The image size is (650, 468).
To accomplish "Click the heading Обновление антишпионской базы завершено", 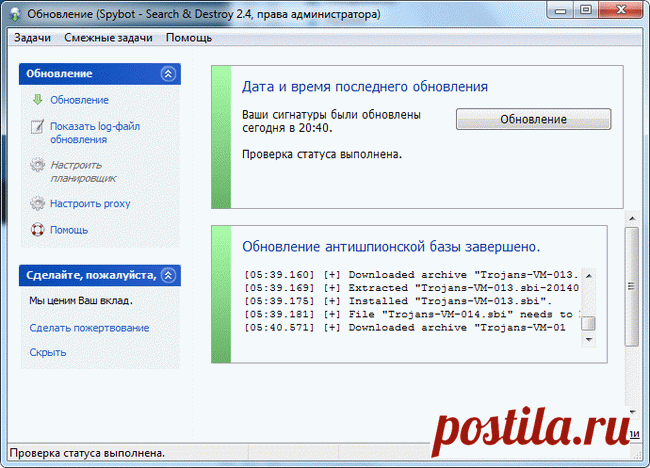I will pyautogui.click(x=391, y=247).
